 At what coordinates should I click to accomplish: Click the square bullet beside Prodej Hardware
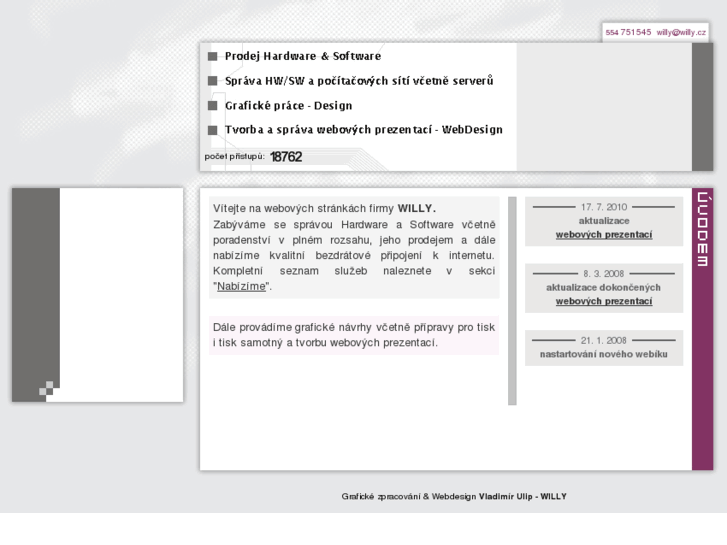[x=212, y=57]
